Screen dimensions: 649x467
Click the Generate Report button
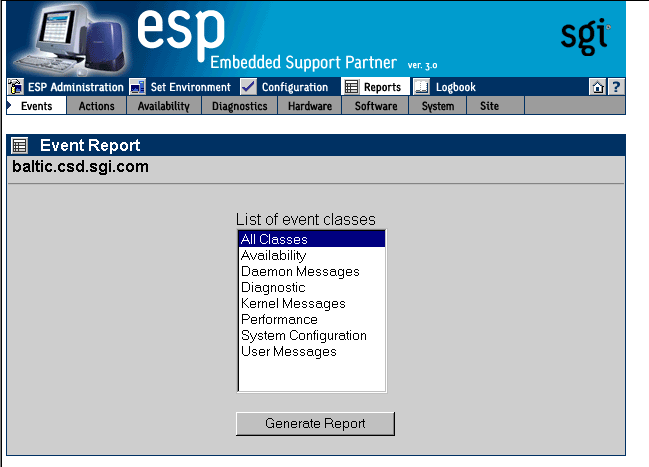click(315, 424)
